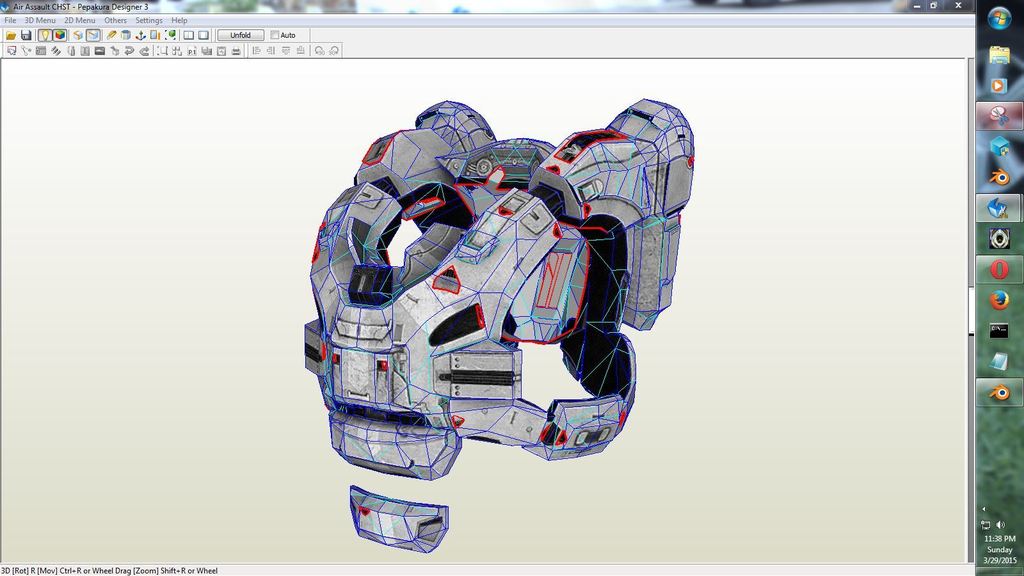
Task: Open the Others menu
Action: pos(116,20)
